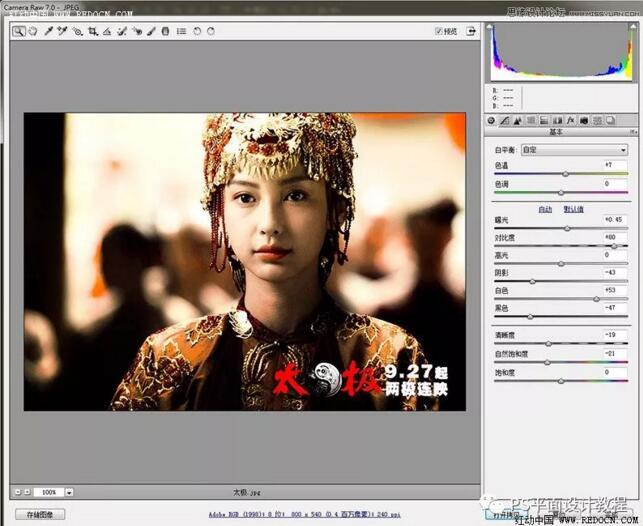Open the 基本 panel flyout menu

tap(634, 132)
